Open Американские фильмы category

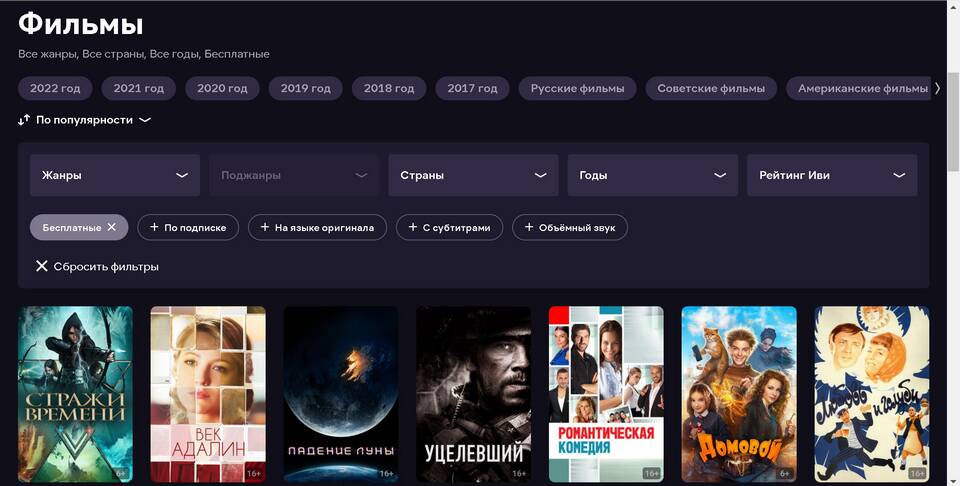(x=858, y=88)
